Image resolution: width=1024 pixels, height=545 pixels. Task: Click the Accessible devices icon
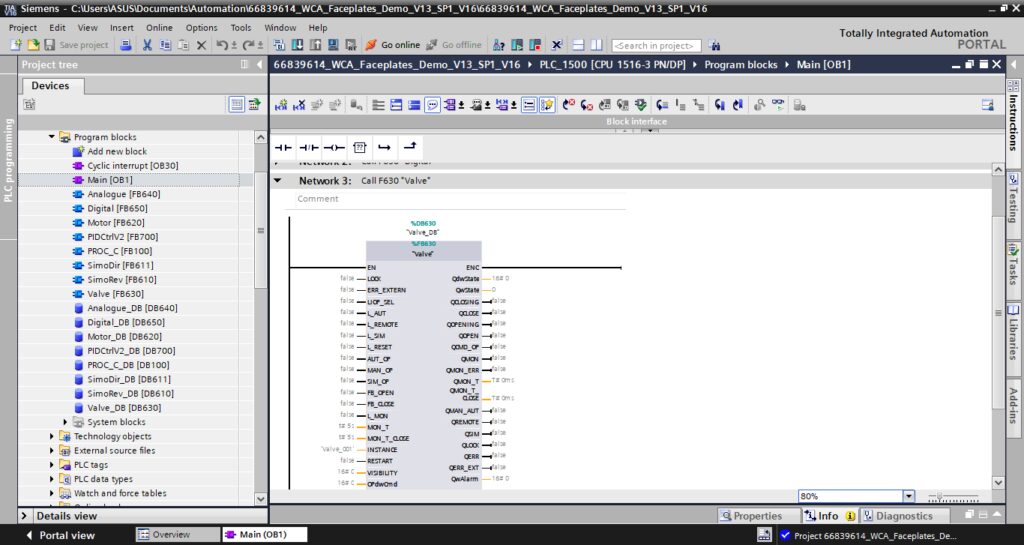coord(498,45)
